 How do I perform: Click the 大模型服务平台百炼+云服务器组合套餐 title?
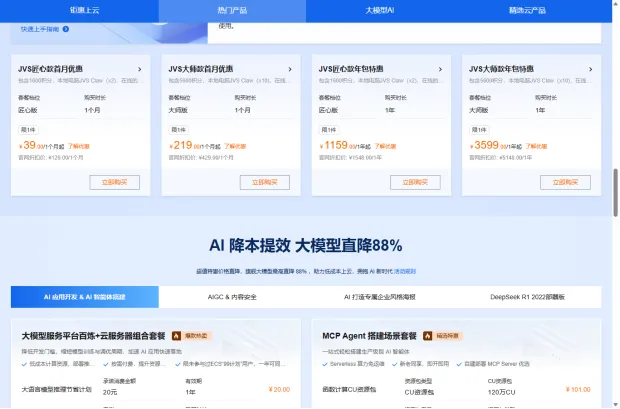93,336
